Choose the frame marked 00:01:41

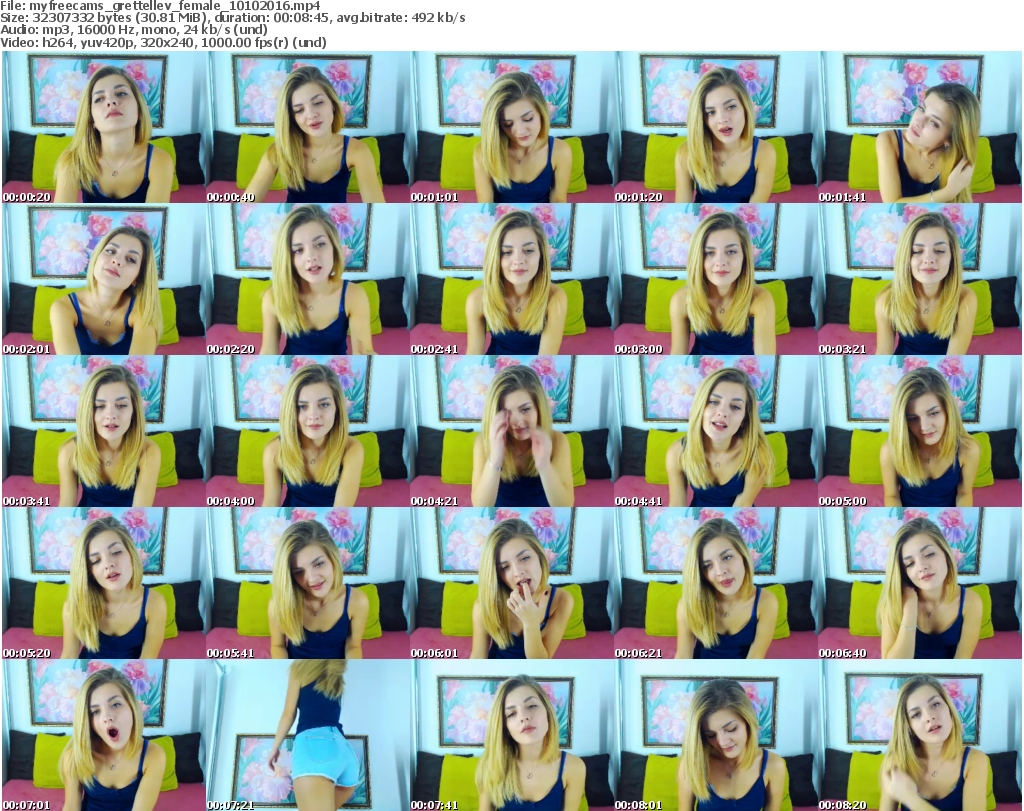(x=920, y=127)
